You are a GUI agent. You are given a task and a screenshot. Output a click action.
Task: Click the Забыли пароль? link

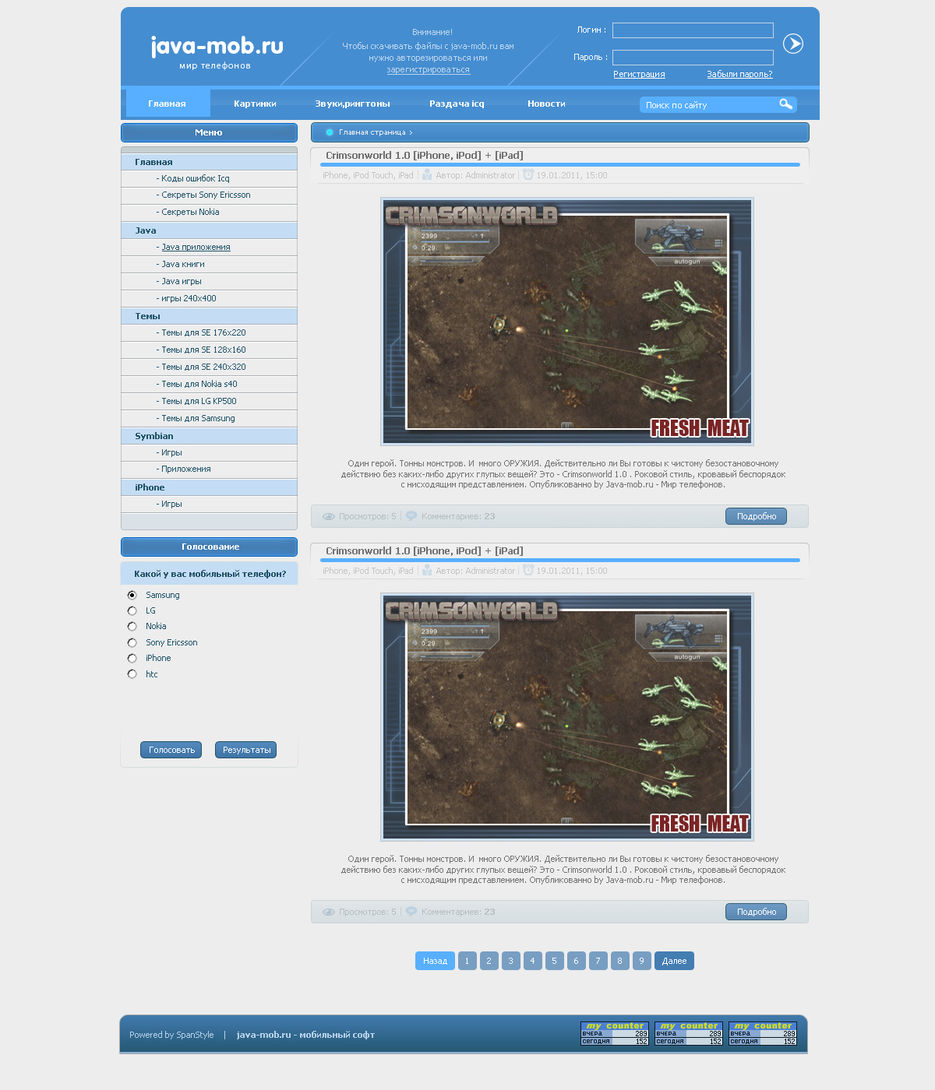[740, 74]
